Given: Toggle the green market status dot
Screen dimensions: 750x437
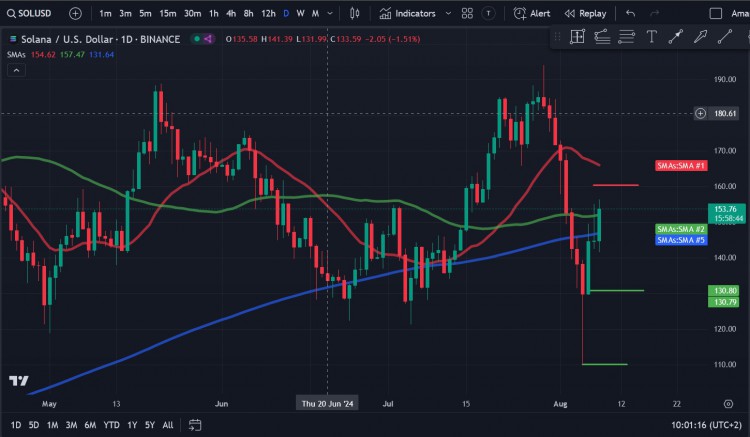Looking at the screenshot, I should coord(197,39).
